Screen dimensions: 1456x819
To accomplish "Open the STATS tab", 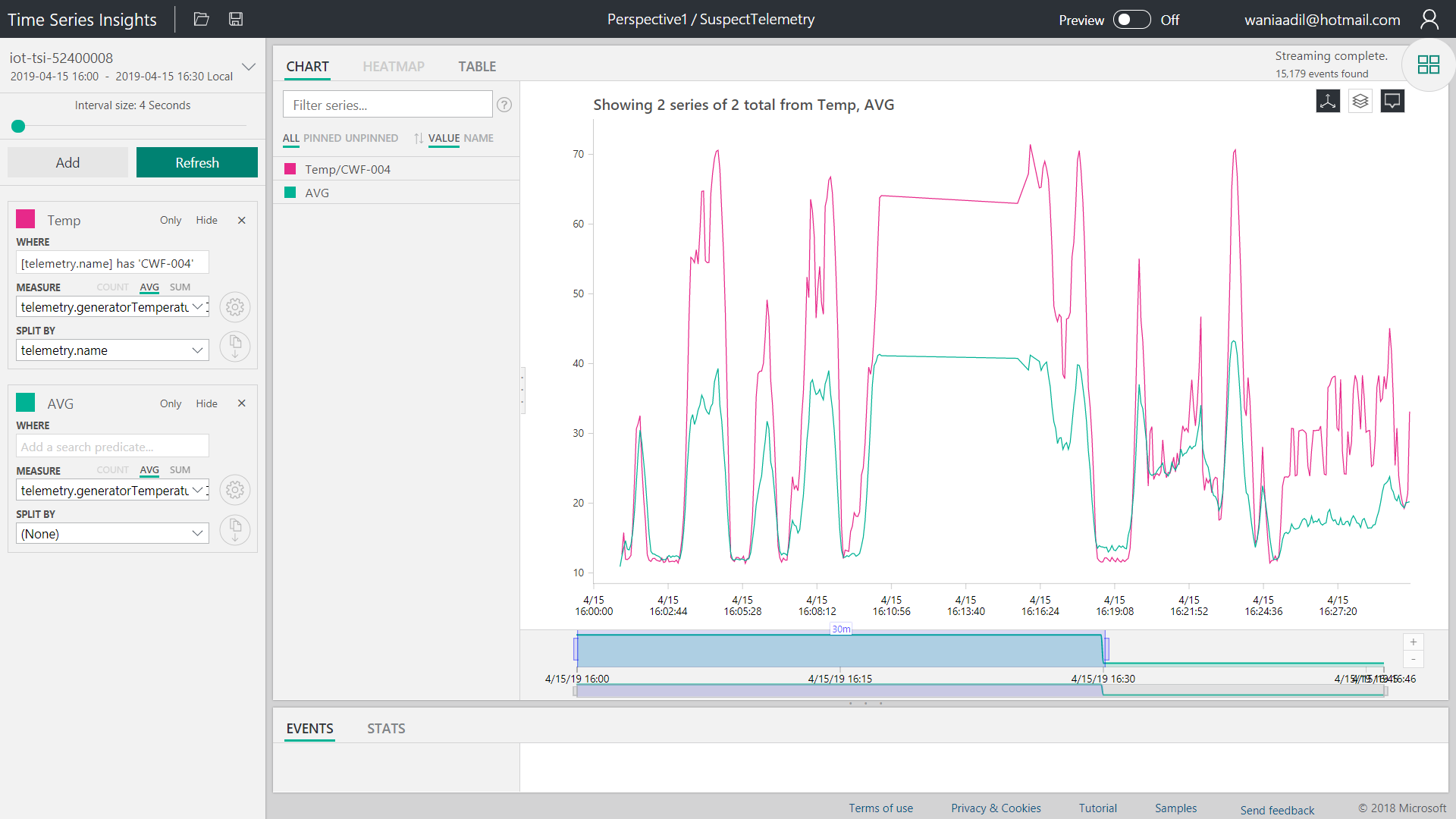I will click(x=386, y=729).
